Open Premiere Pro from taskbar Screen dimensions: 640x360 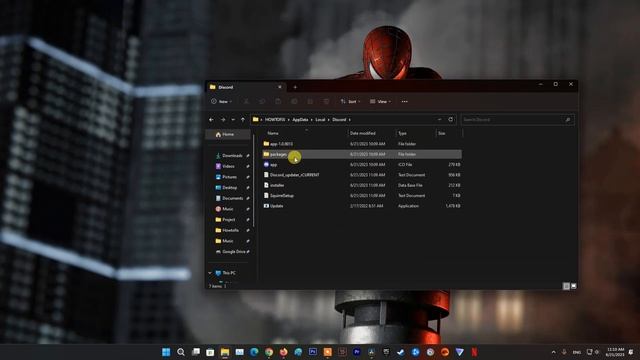[x=357, y=352]
